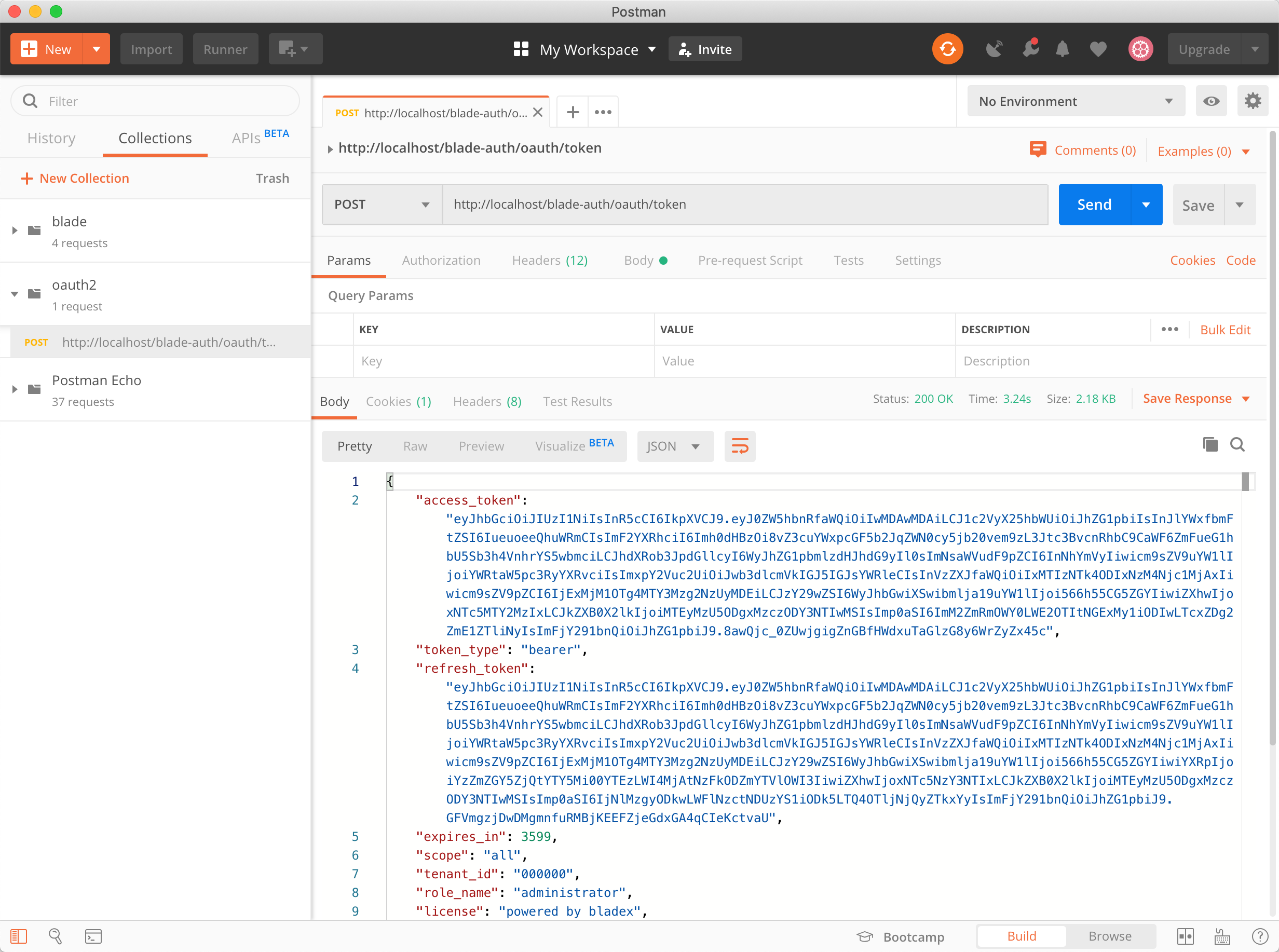Screen dimensions: 1279x952
Task: Open the tab options ellipsis menu
Action: tap(603, 112)
